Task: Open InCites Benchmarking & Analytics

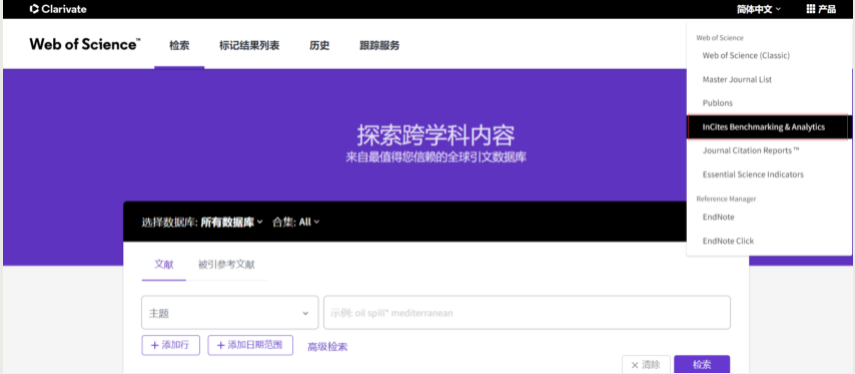Action: (x=768, y=126)
